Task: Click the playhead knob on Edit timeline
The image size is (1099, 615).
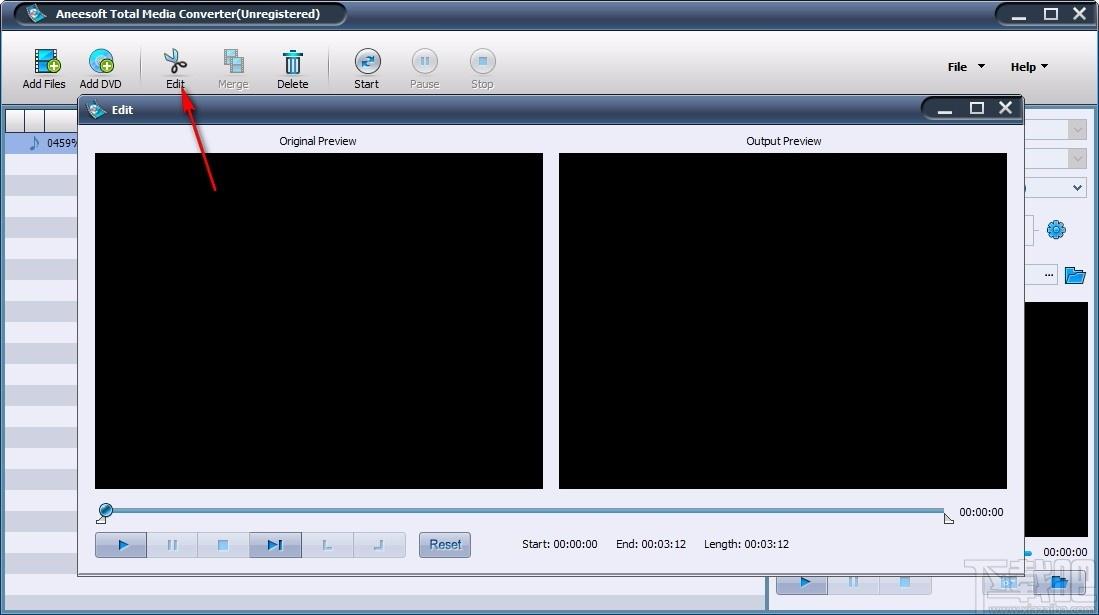Action: (106, 510)
